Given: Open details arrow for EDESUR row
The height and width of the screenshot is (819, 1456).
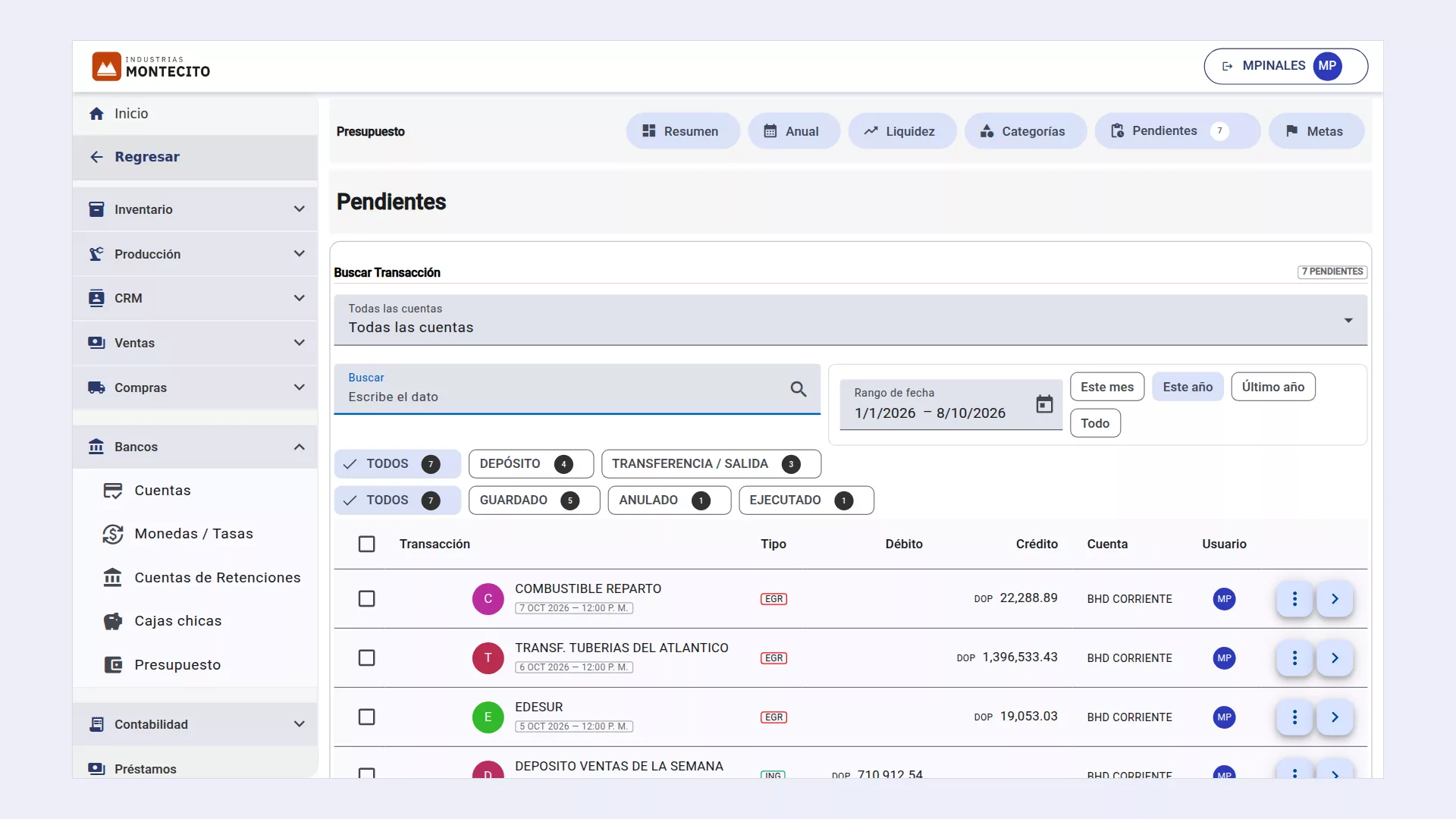Looking at the screenshot, I should [x=1335, y=717].
